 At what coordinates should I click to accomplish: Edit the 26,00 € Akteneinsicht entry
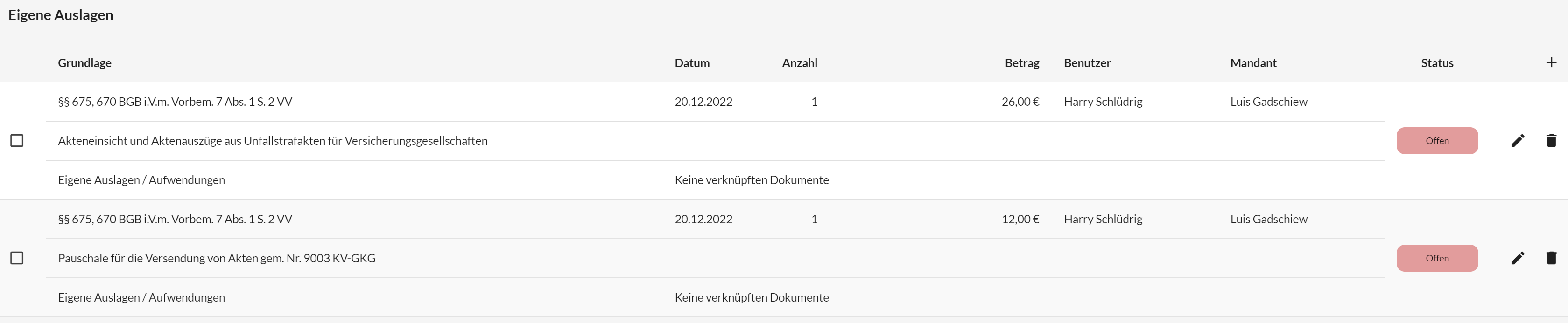click(x=1518, y=140)
